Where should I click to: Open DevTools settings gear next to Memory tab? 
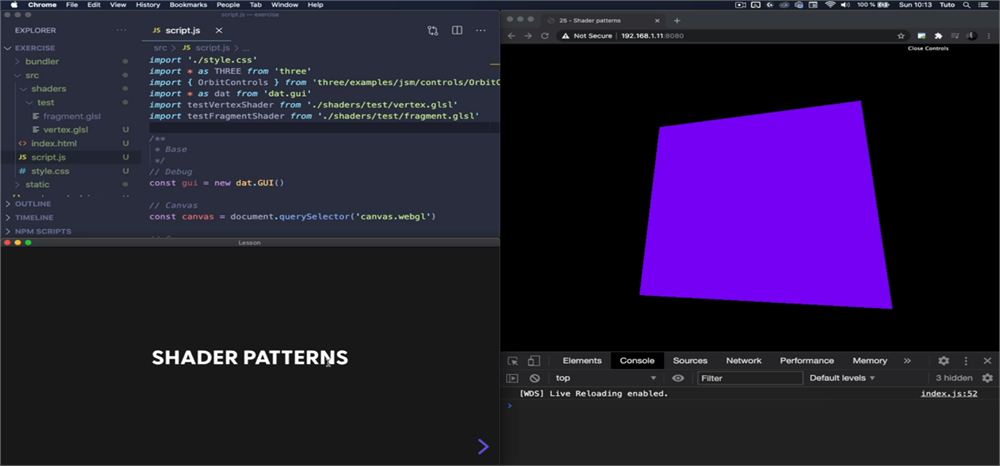click(944, 361)
